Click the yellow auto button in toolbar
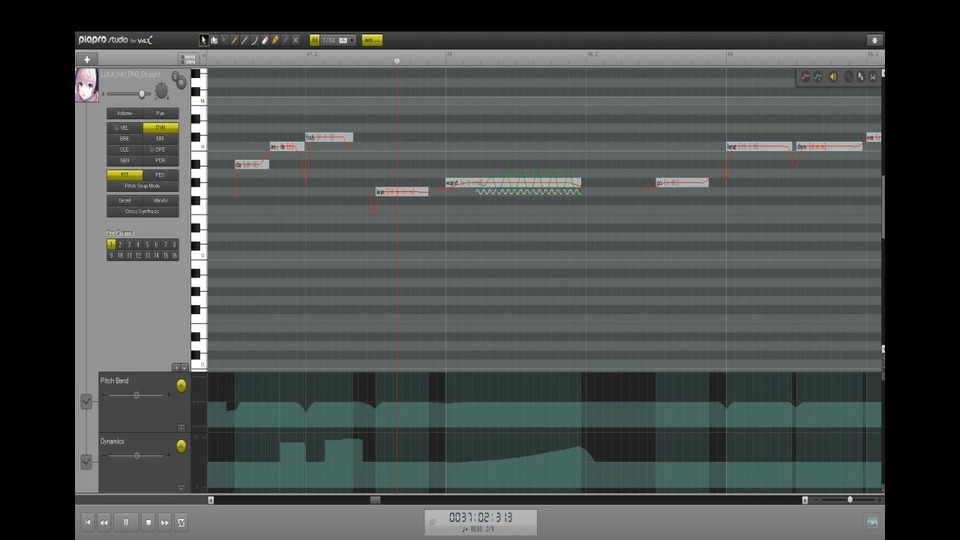The height and width of the screenshot is (540, 960). pos(372,40)
